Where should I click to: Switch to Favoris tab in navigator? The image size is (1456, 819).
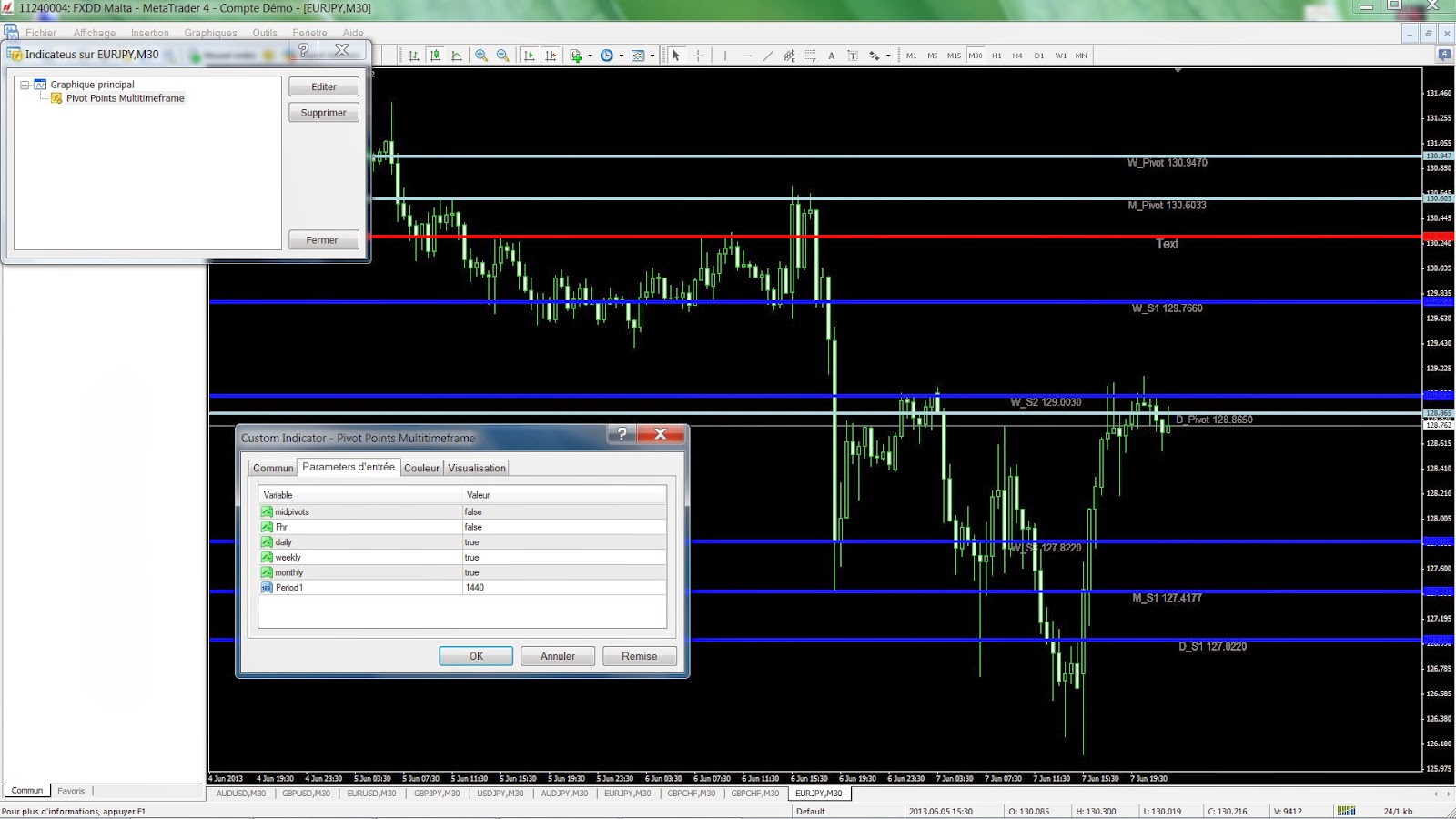pos(71,791)
